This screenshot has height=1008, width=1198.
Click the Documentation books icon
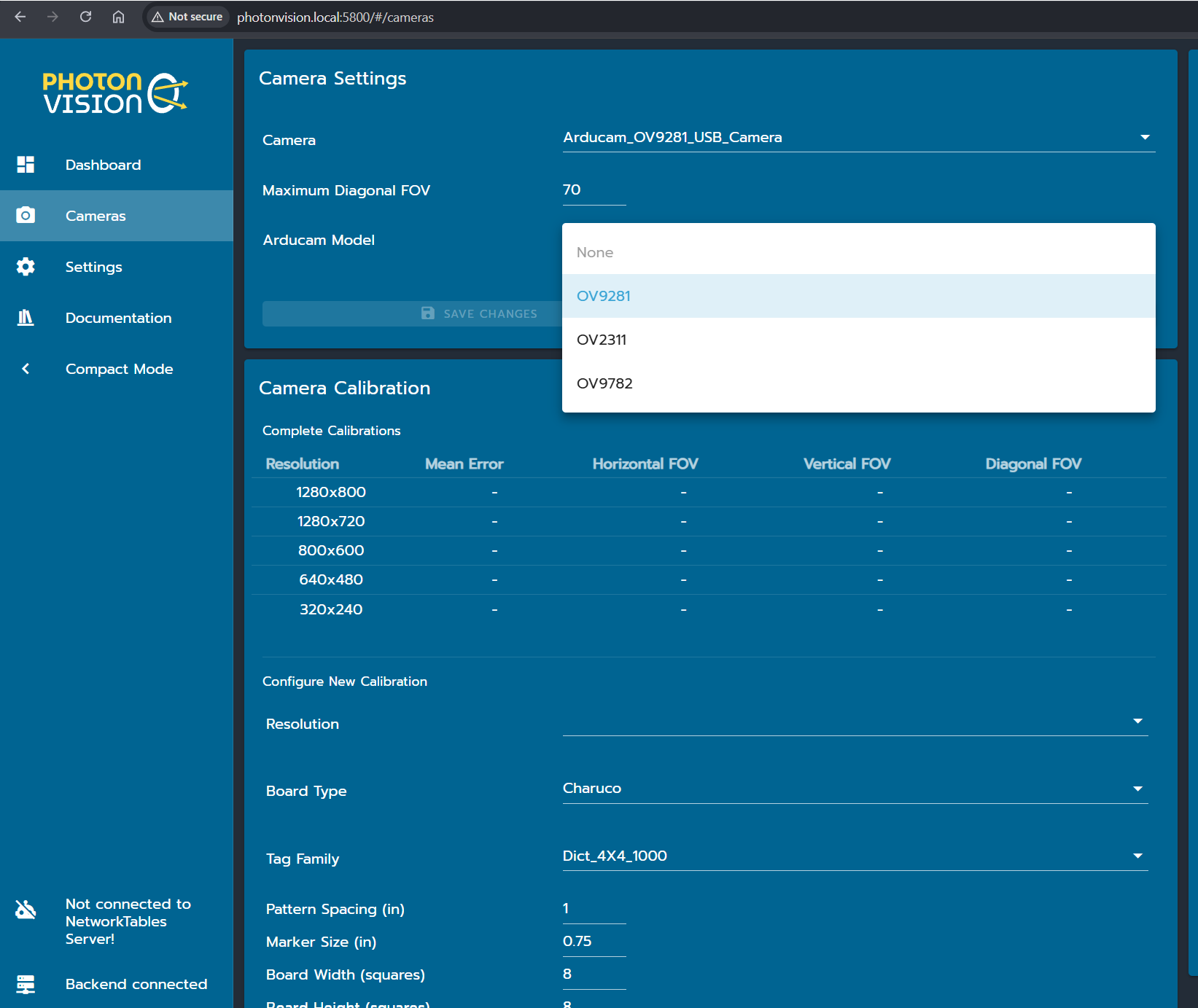26,318
